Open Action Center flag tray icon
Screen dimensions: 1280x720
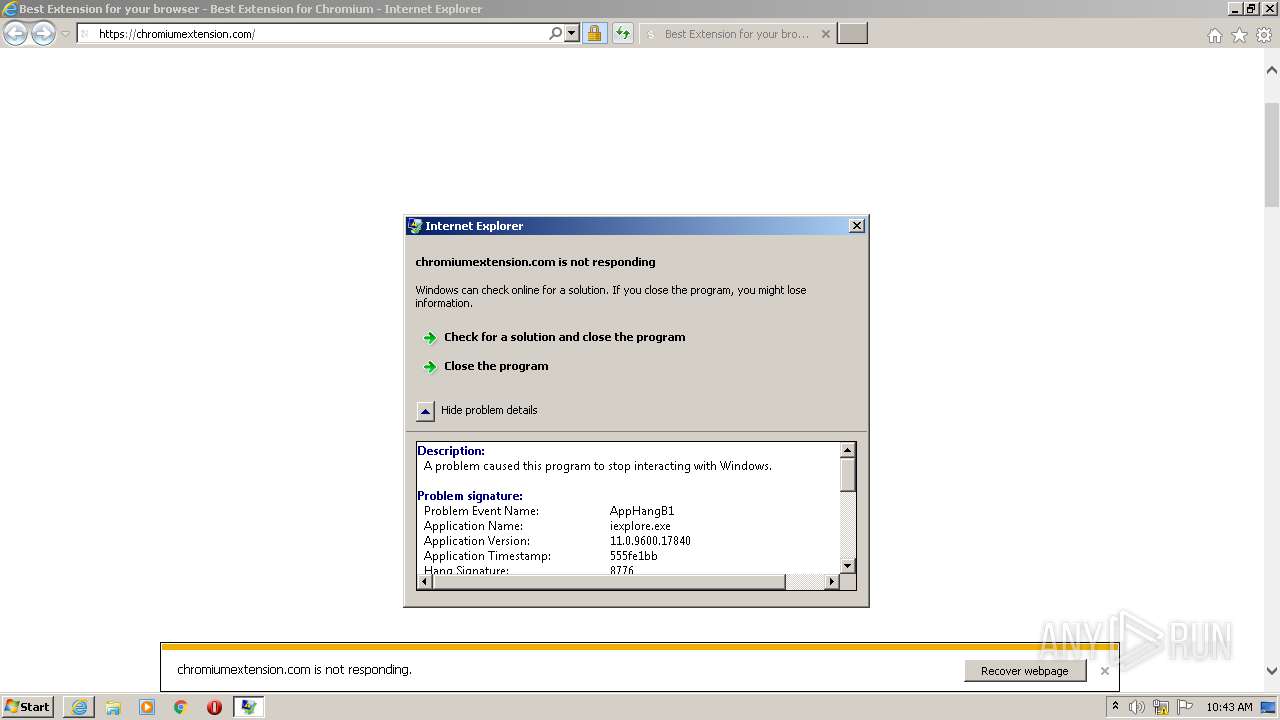click(1185, 707)
